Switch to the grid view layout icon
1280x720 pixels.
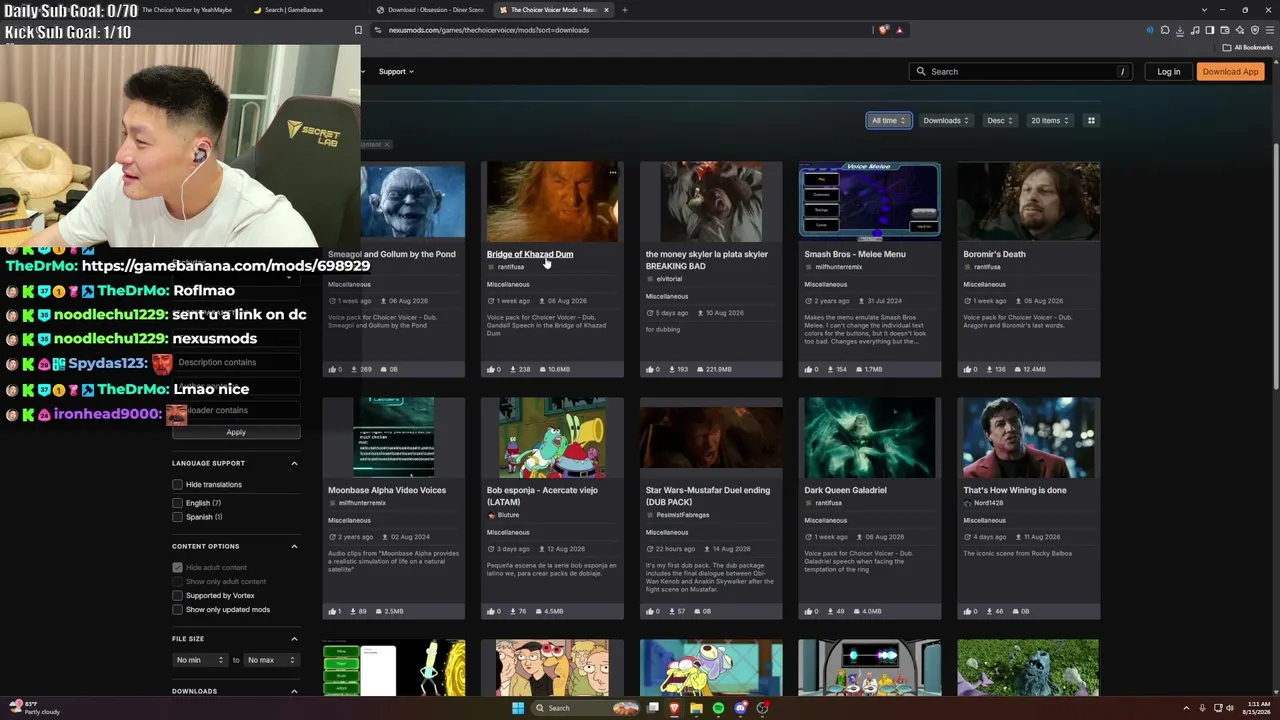point(1091,120)
